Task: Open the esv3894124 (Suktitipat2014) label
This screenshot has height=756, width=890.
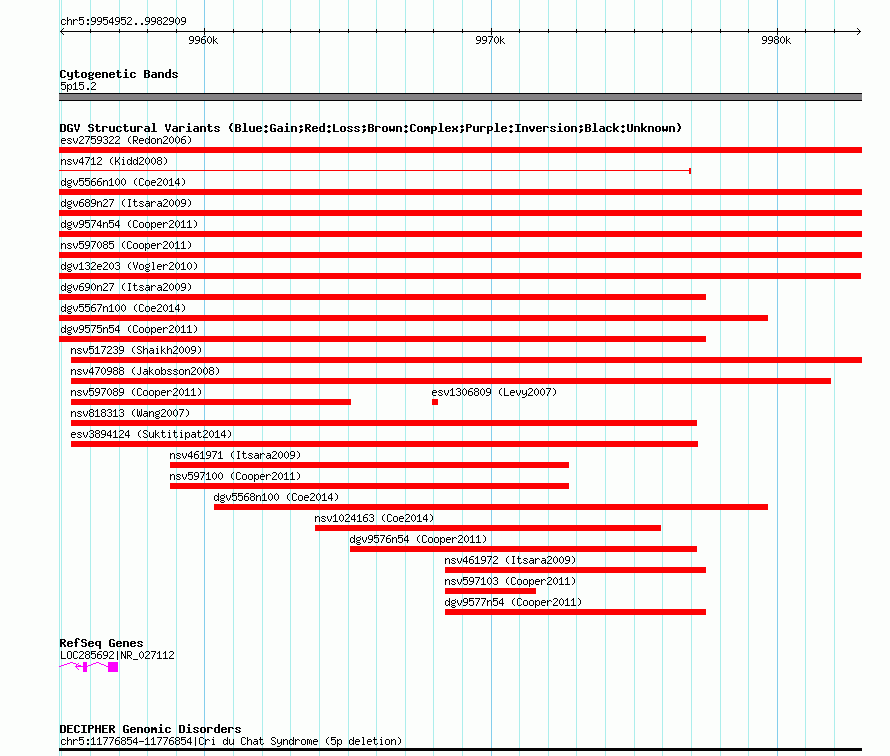Action: click(151, 434)
